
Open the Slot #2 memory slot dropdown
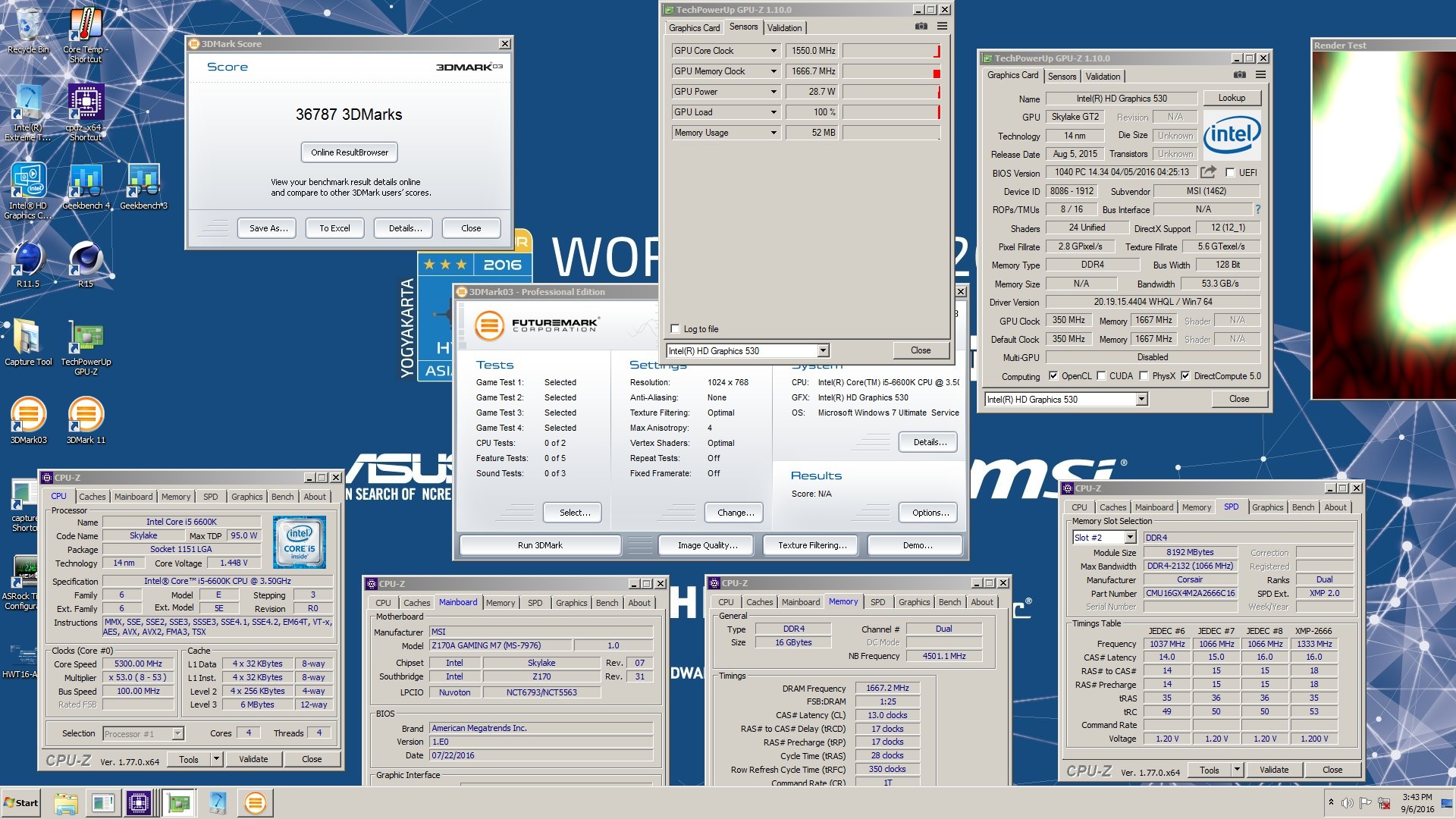point(1129,538)
